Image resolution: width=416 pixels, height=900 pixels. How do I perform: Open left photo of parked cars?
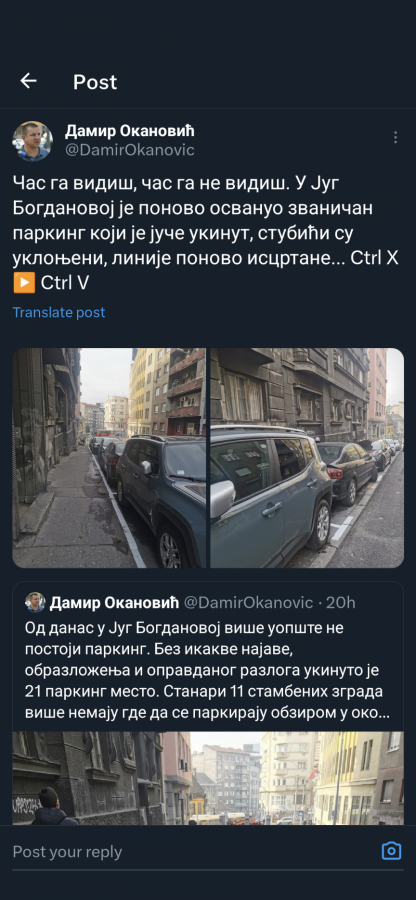109,458
